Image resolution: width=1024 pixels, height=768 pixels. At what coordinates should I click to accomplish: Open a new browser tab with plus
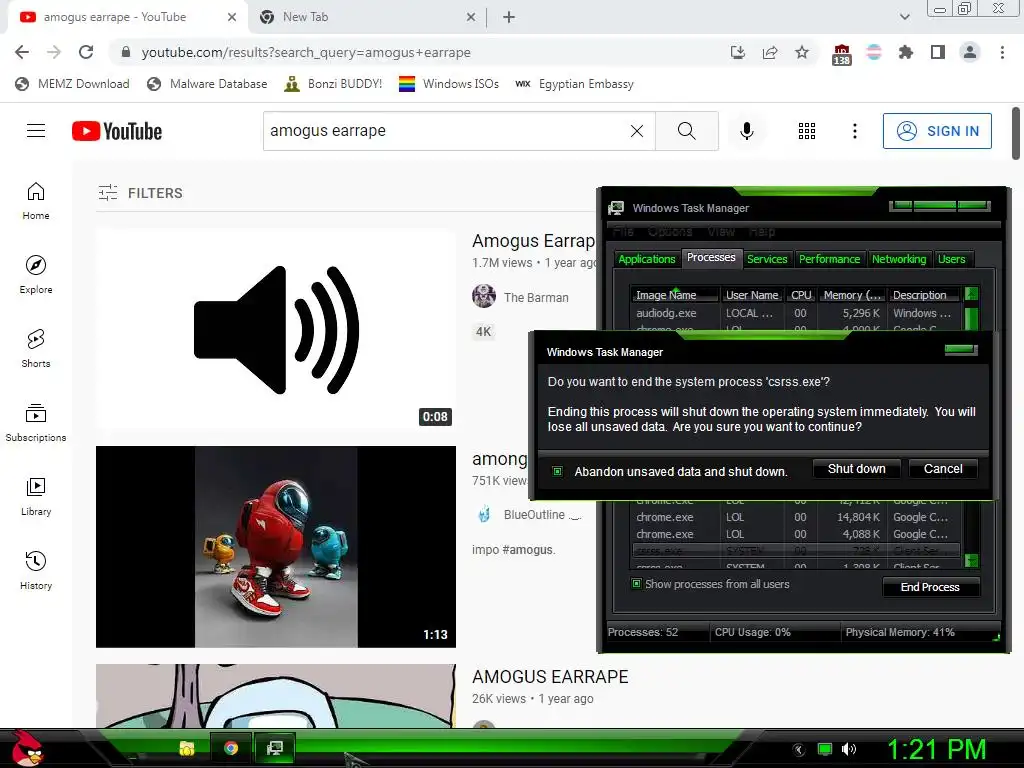(509, 17)
